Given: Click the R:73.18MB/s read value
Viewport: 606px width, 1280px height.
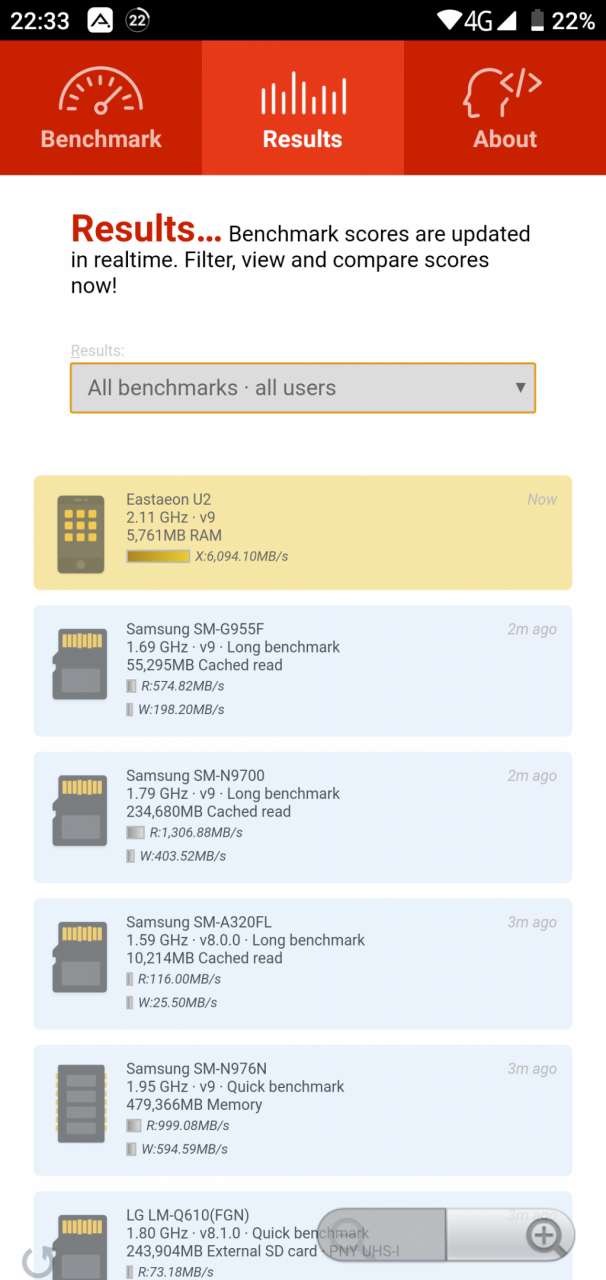Looking at the screenshot, I should click(175, 1271).
